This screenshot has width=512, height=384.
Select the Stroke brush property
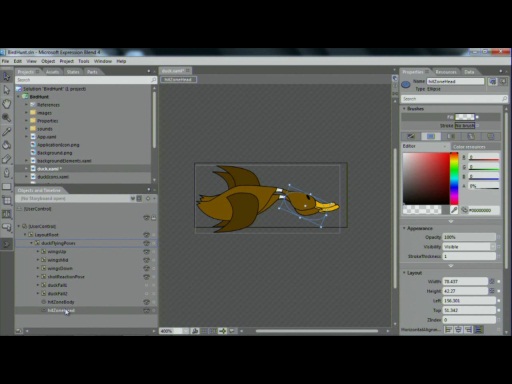point(465,126)
